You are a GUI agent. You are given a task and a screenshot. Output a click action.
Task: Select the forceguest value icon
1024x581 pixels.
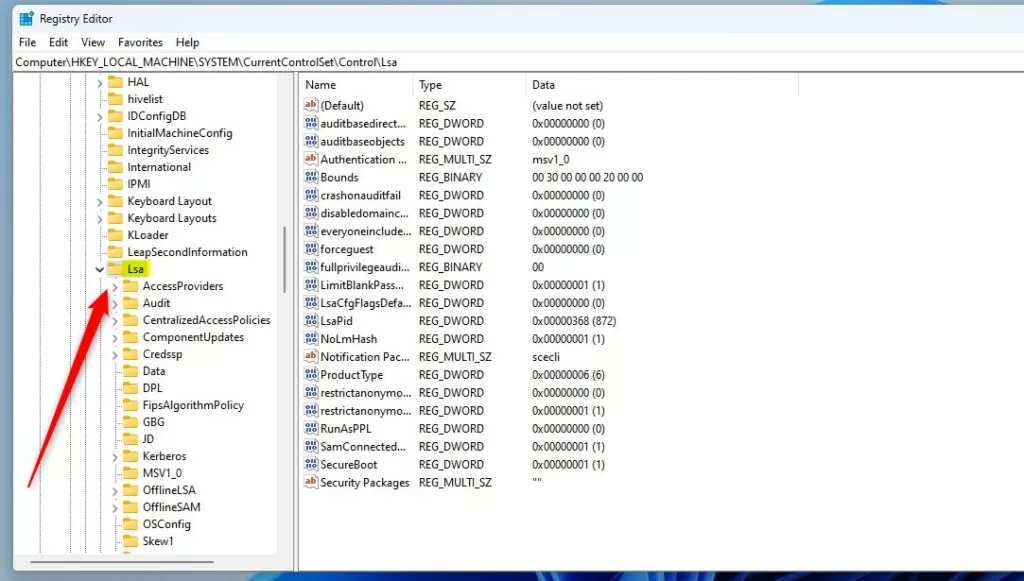click(x=311, y=248)
